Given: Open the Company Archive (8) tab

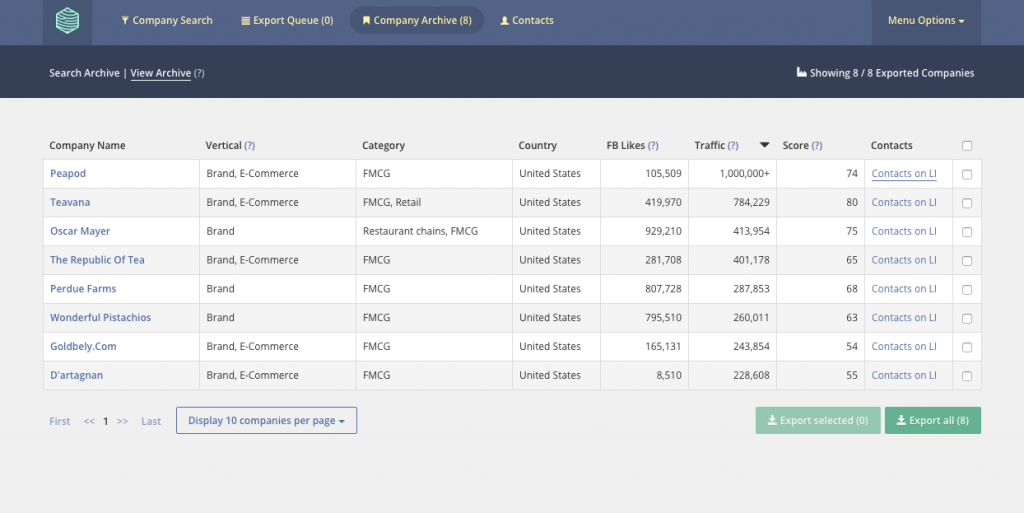Looking at the screenshot, I should (x=417, y=21).
